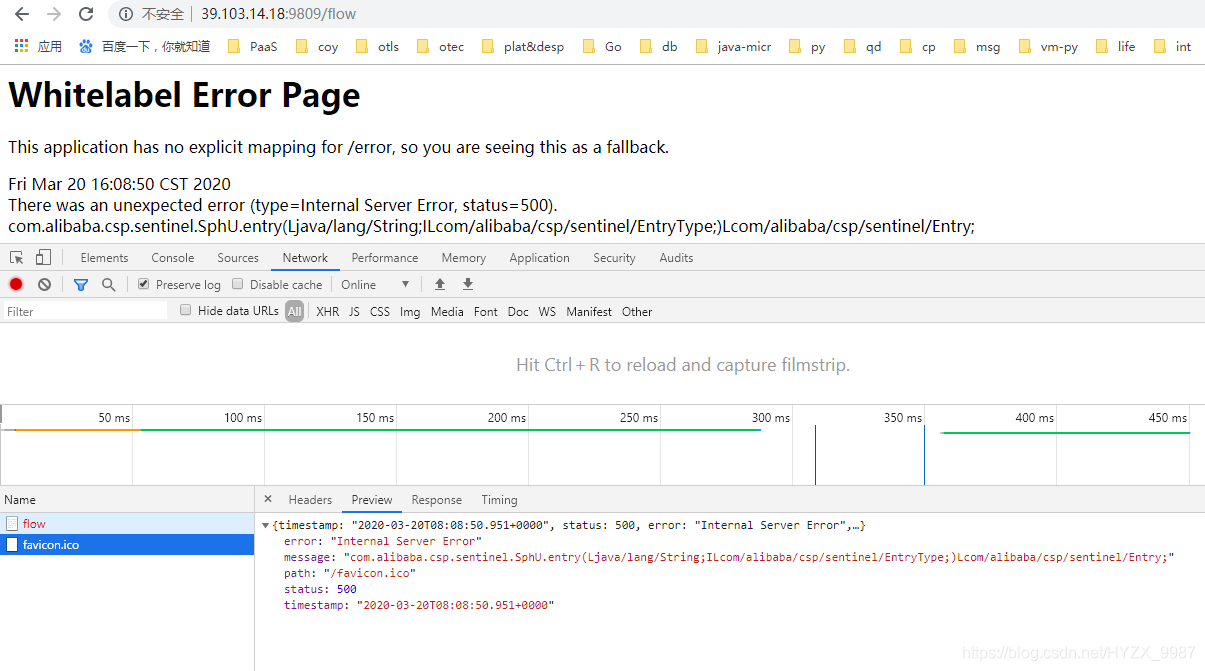The image size is (1205, 671).
Task: Toggle the device toolbar icon
Action: click(x=41, y=257)
